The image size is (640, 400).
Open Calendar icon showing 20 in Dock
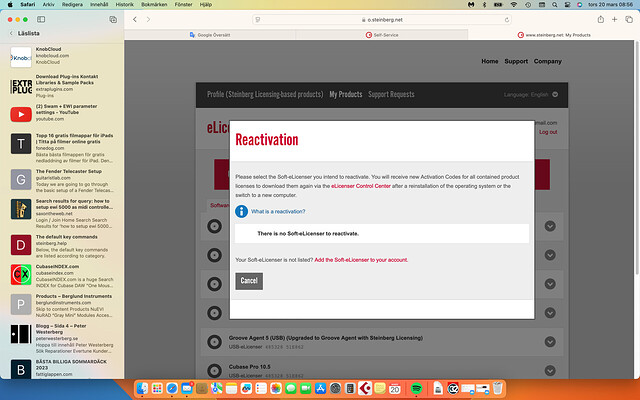pyautogui.click(x=395, y=388)
